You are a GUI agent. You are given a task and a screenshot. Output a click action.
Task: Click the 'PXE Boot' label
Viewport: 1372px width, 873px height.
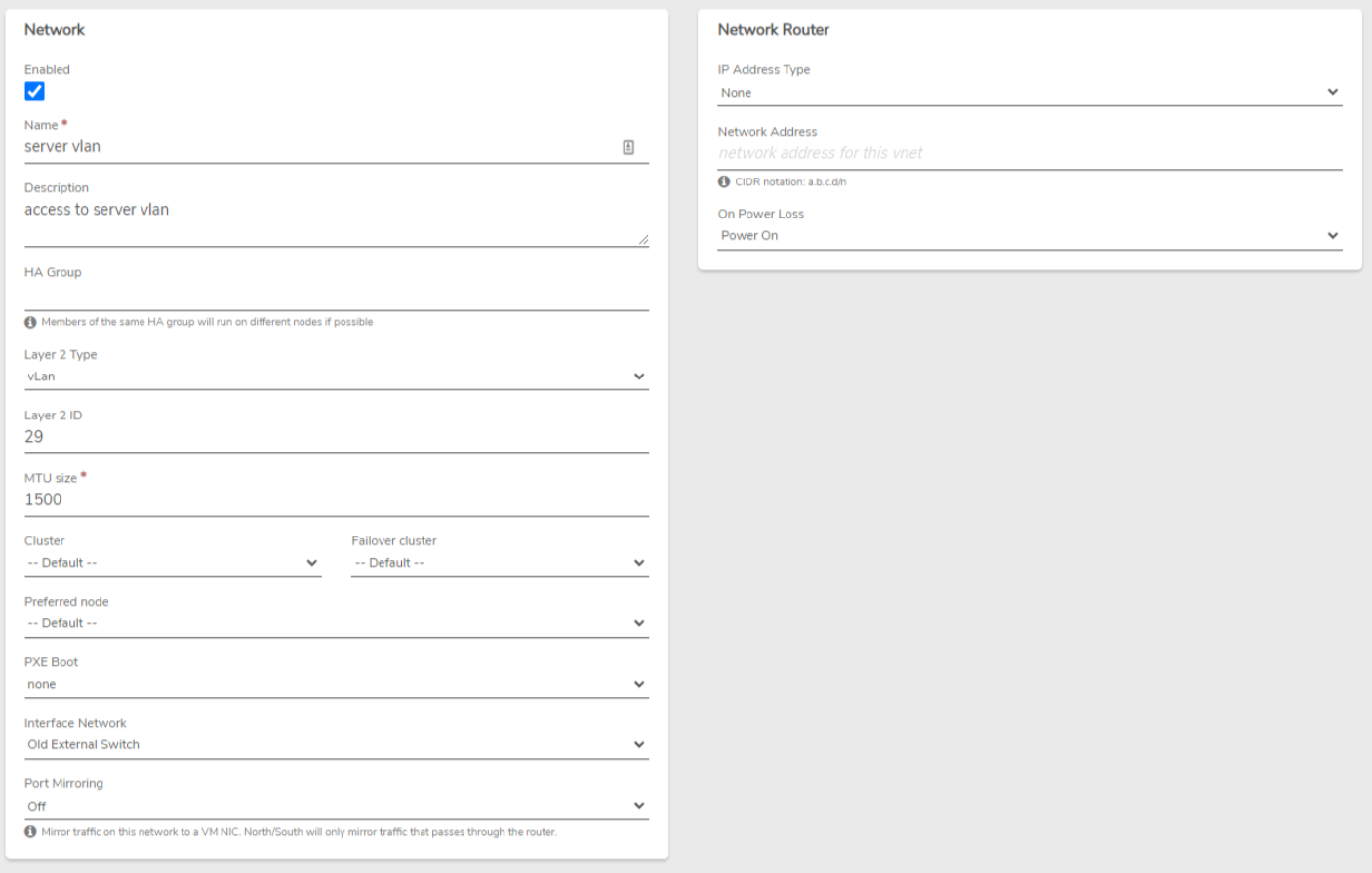(51, 662)
